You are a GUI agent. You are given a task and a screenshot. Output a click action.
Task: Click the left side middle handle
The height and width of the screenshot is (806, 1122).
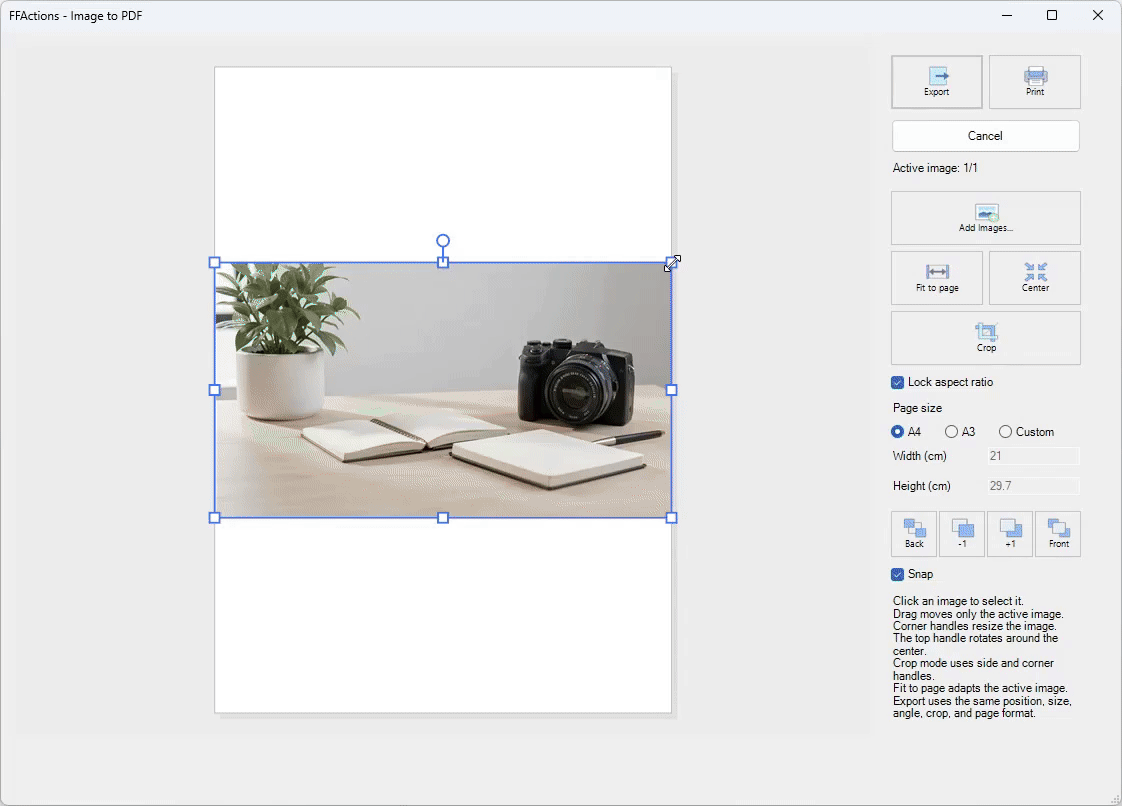(x=215, y=390)
